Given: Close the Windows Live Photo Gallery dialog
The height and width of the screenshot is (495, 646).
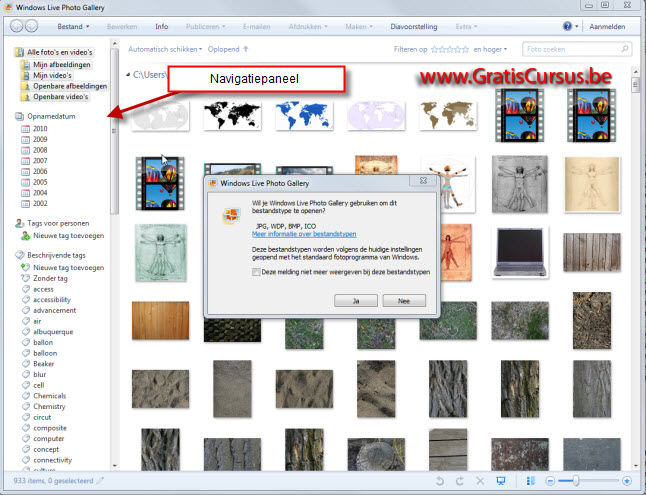Looking at the screenshot, I should click(423, 181).
